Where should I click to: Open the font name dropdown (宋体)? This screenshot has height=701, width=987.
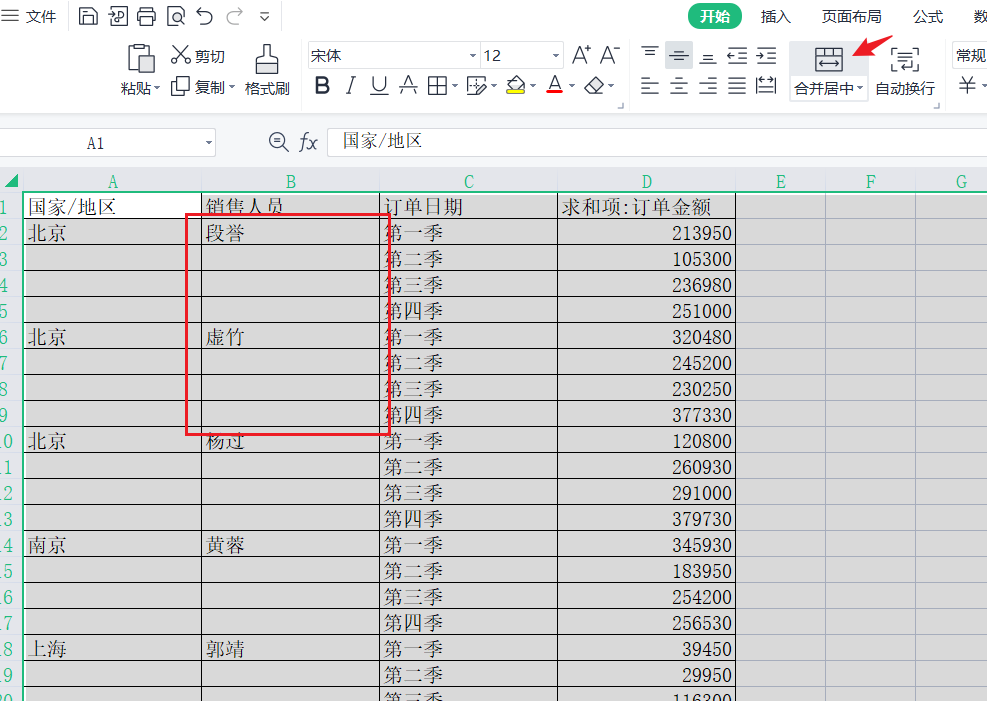point(473,56)
